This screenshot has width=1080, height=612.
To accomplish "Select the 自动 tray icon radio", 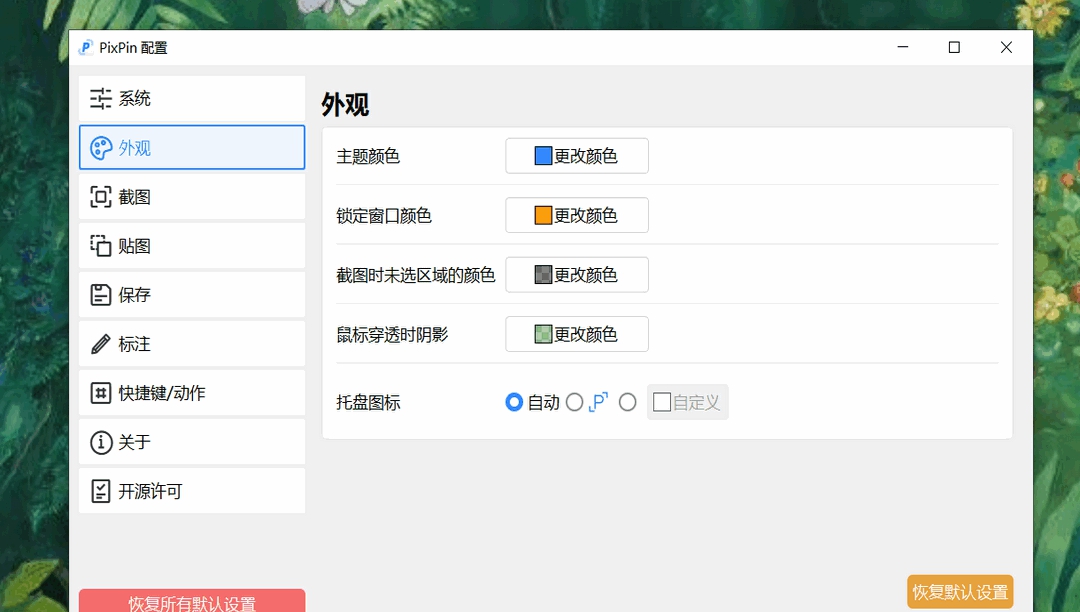I will 514,402.
